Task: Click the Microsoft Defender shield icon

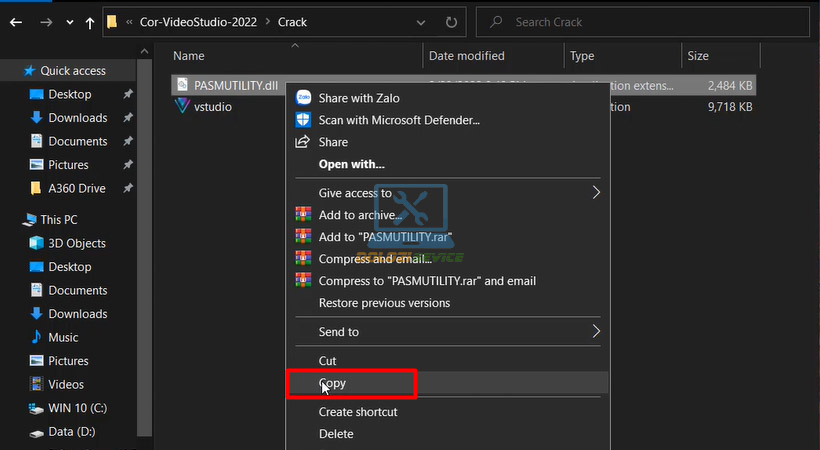Action: (x=303, y=120)
